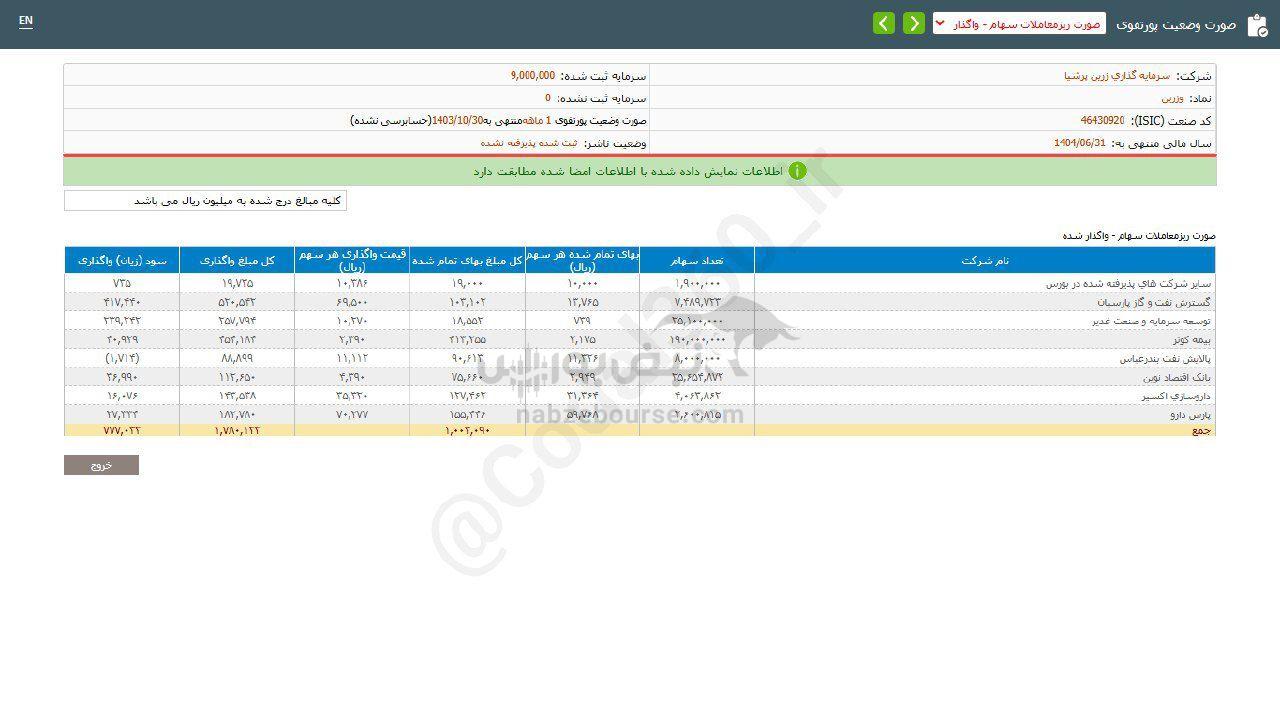This screenshot has width=1280, height=720.
Task: Go to the next report with right green arrow
Action: point(914,23)
